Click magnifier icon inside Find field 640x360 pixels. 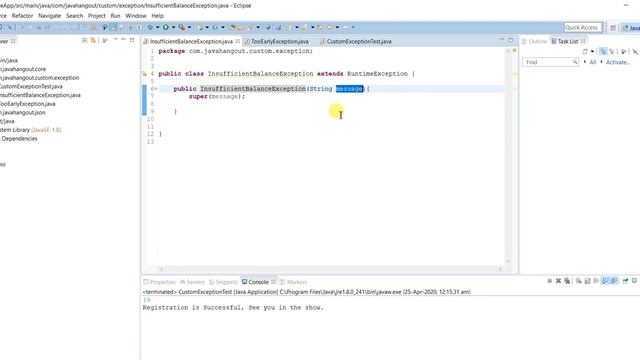(x=575, y=62)
